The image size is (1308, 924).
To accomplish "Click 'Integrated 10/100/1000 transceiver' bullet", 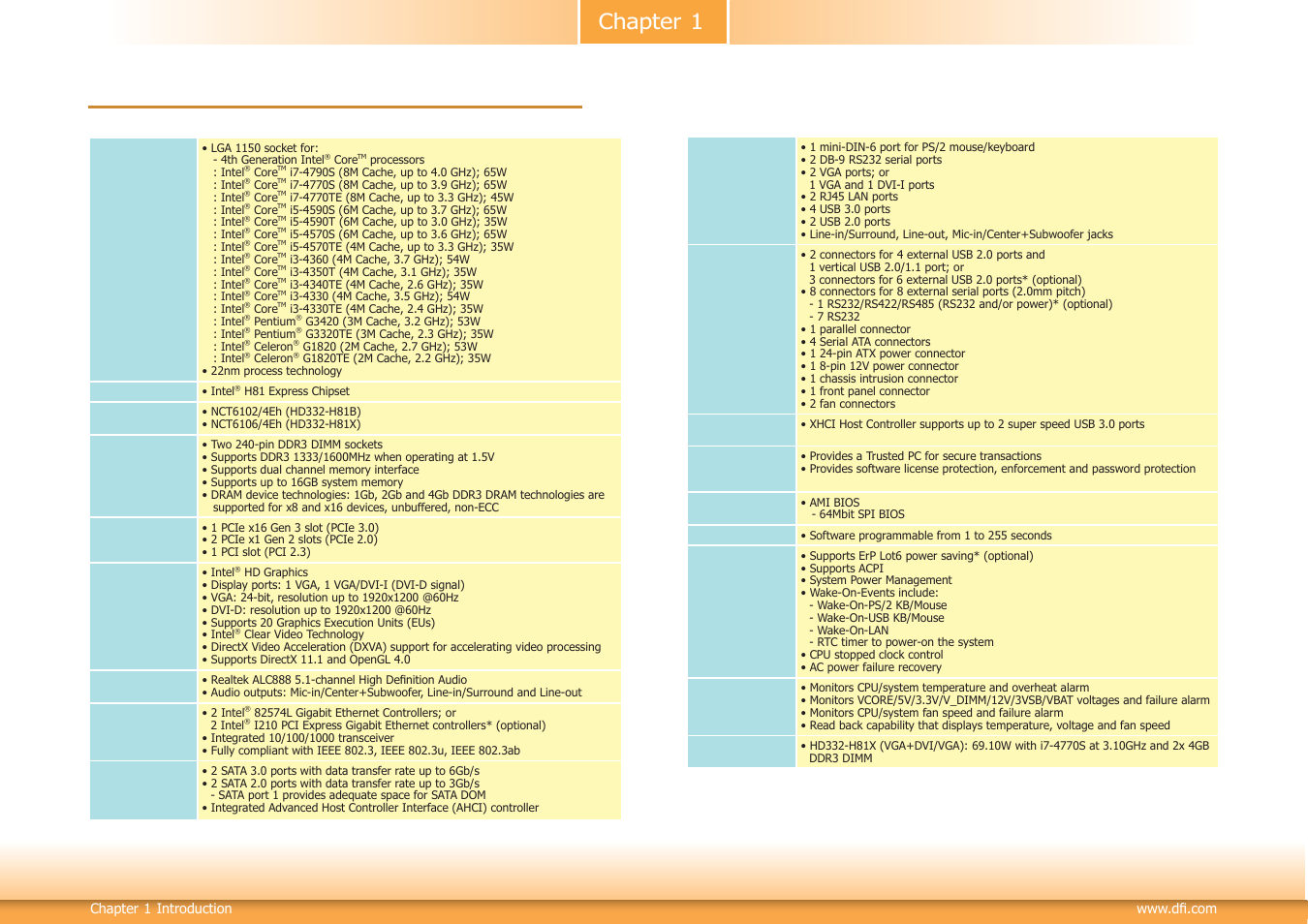I will [x=297, y=738].
